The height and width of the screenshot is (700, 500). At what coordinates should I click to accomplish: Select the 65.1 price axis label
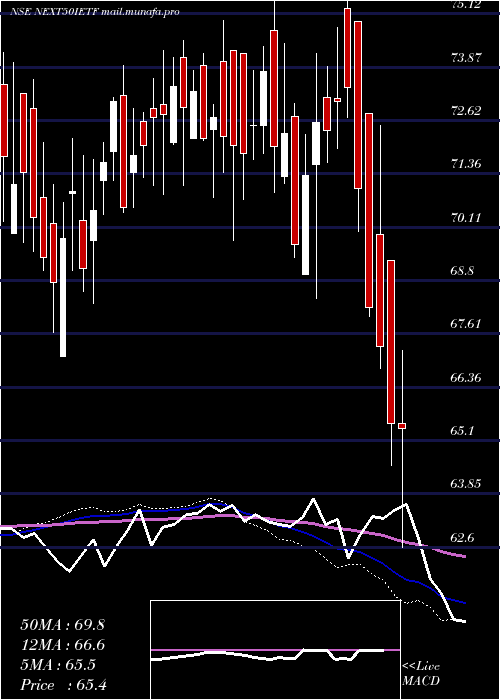click(463, 431)
